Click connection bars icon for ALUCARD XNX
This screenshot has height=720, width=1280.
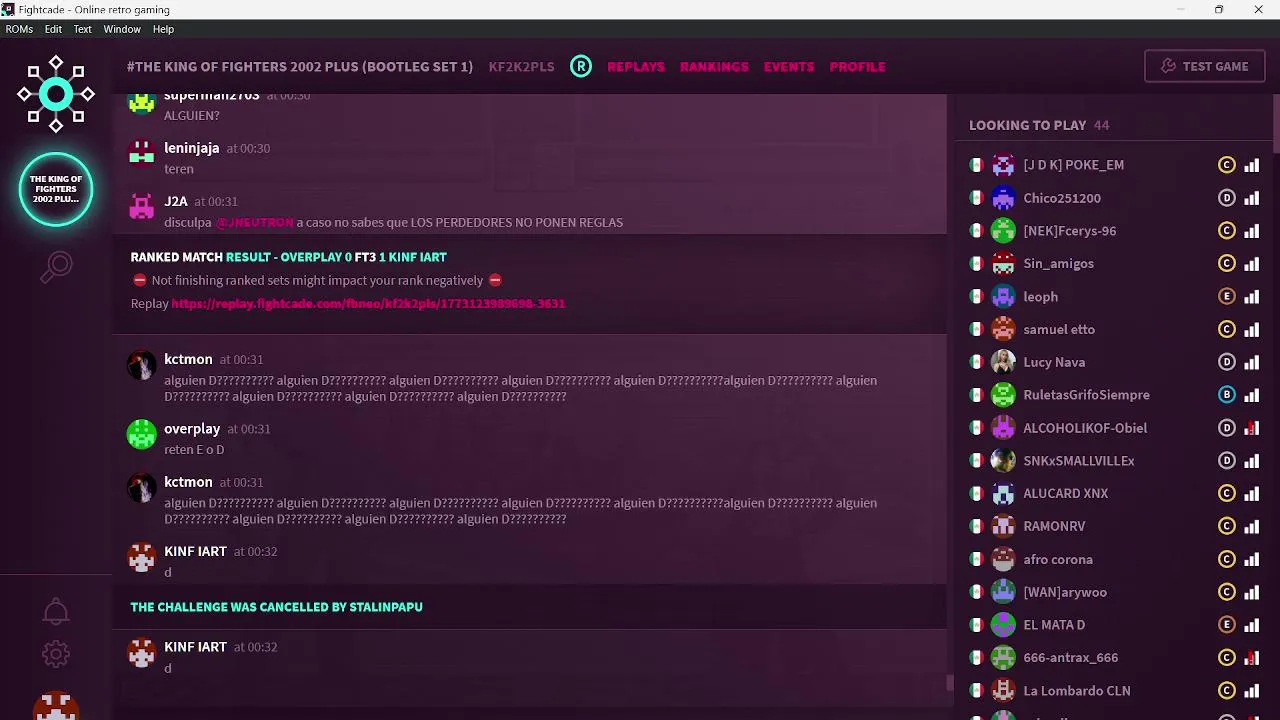click(x=1251, y=494)
